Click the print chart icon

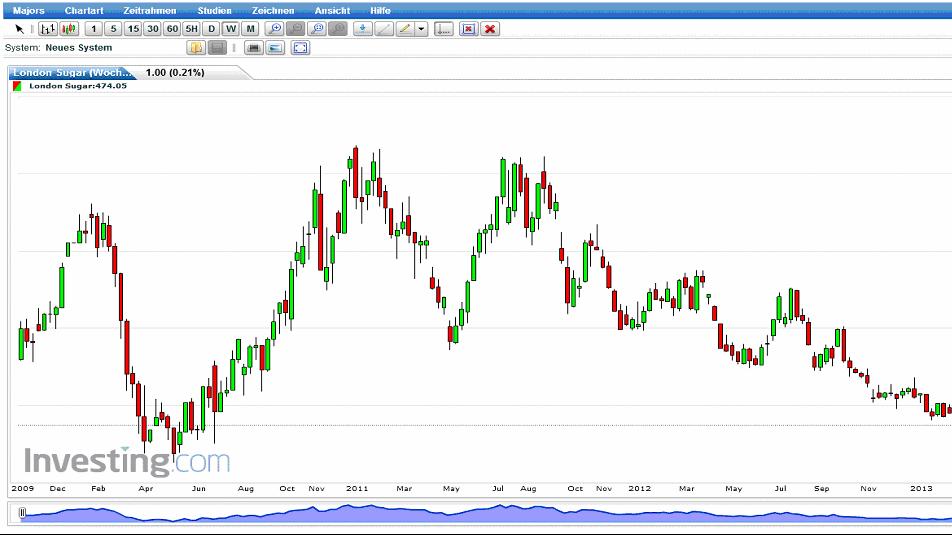point(254,47)
